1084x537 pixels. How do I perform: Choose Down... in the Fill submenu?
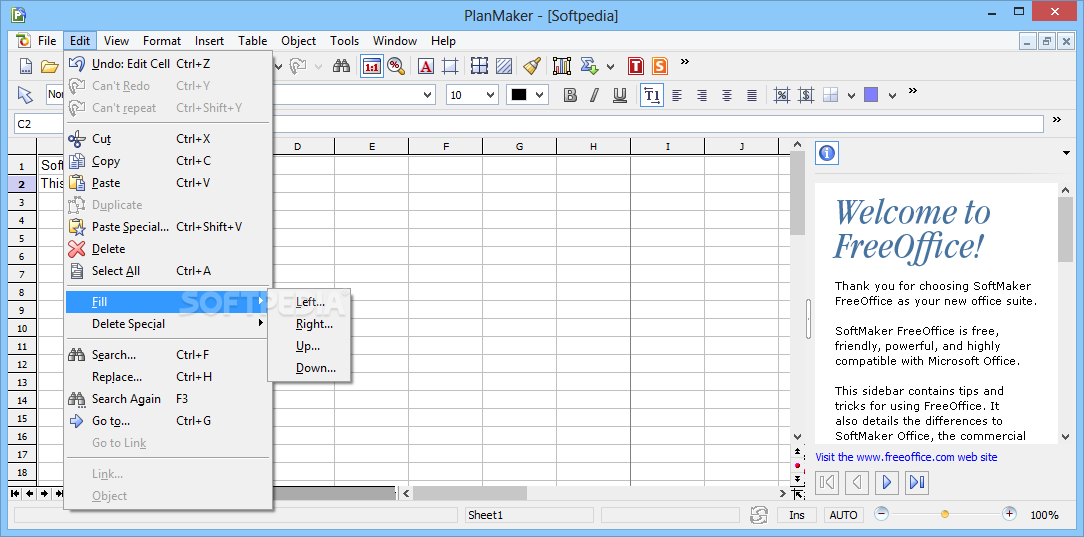coord(310,368)
